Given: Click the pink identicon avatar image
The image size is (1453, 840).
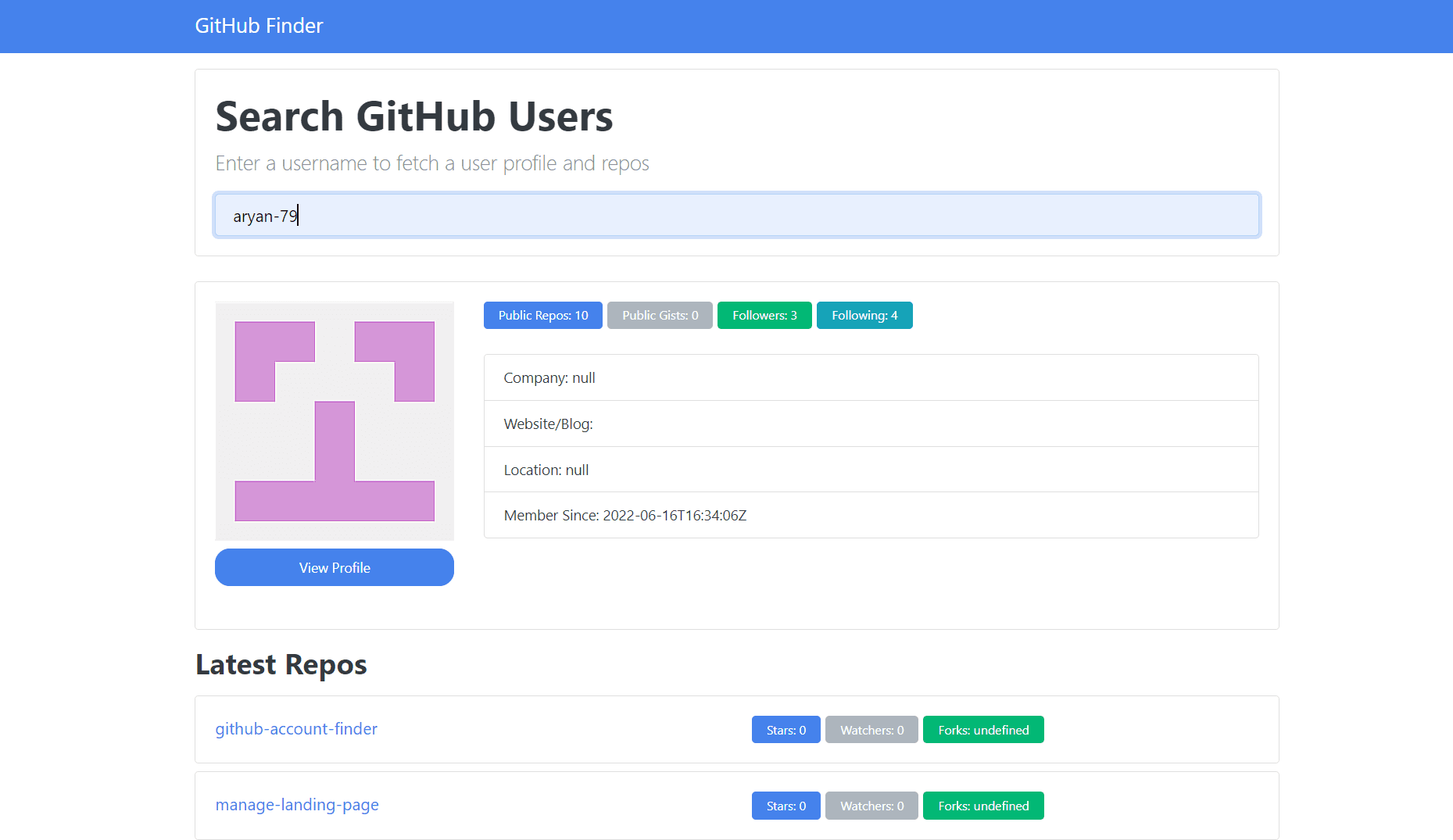Looking at the screenshot, I should pos(335,421).
